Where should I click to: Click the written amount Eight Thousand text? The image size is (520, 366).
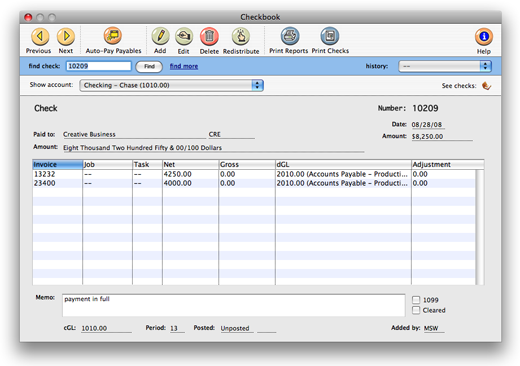[142, 147]
